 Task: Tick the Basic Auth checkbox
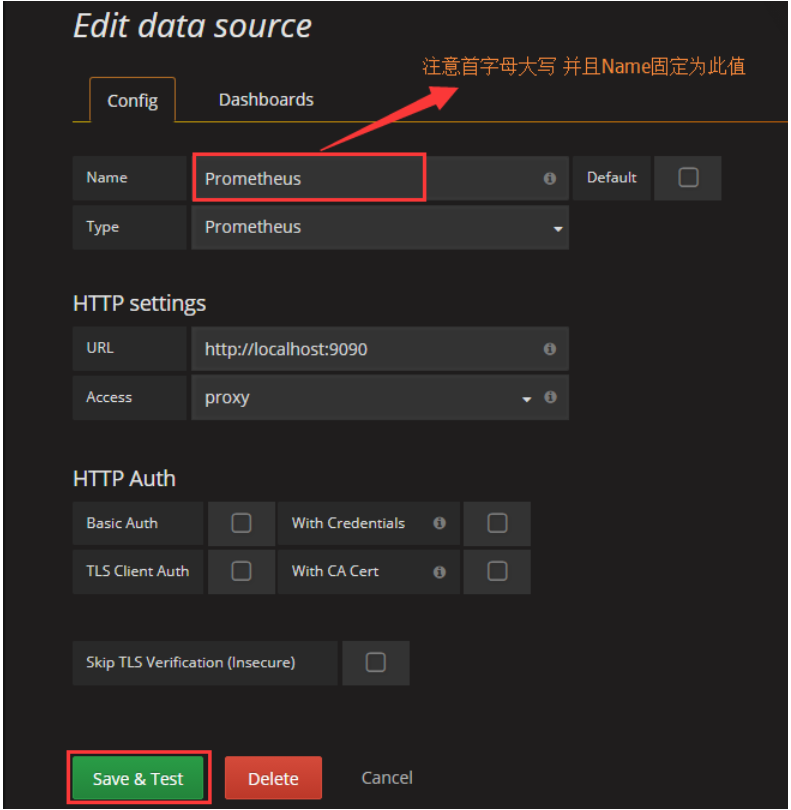(241, 523)
